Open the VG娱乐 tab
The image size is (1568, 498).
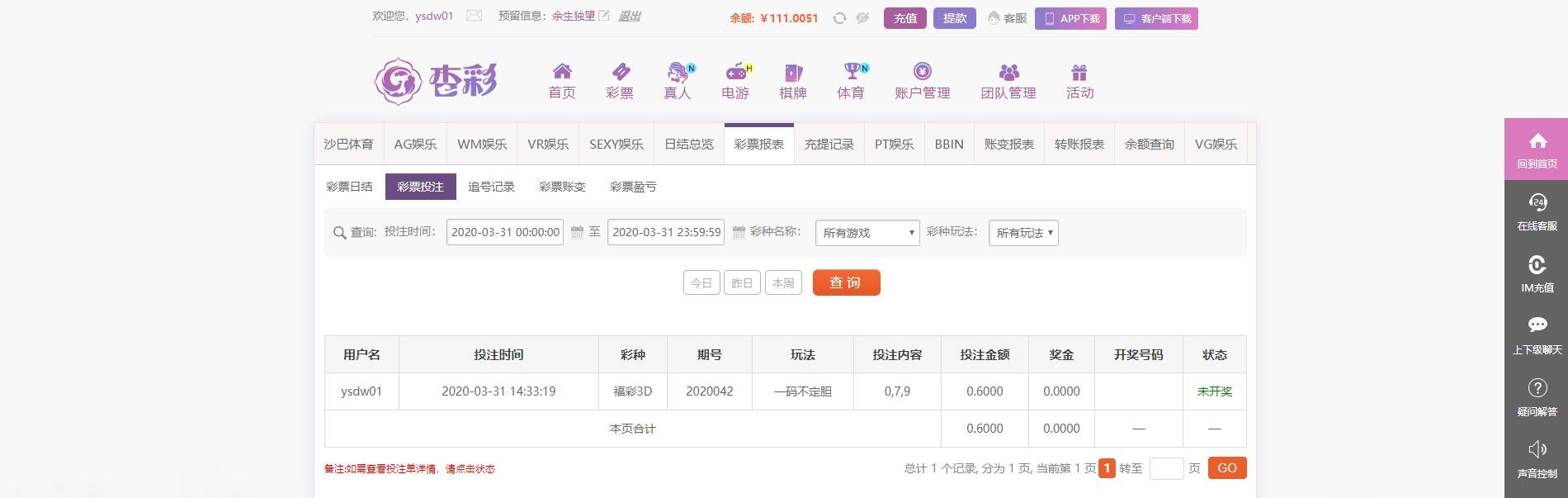(x=1216, y=144)
